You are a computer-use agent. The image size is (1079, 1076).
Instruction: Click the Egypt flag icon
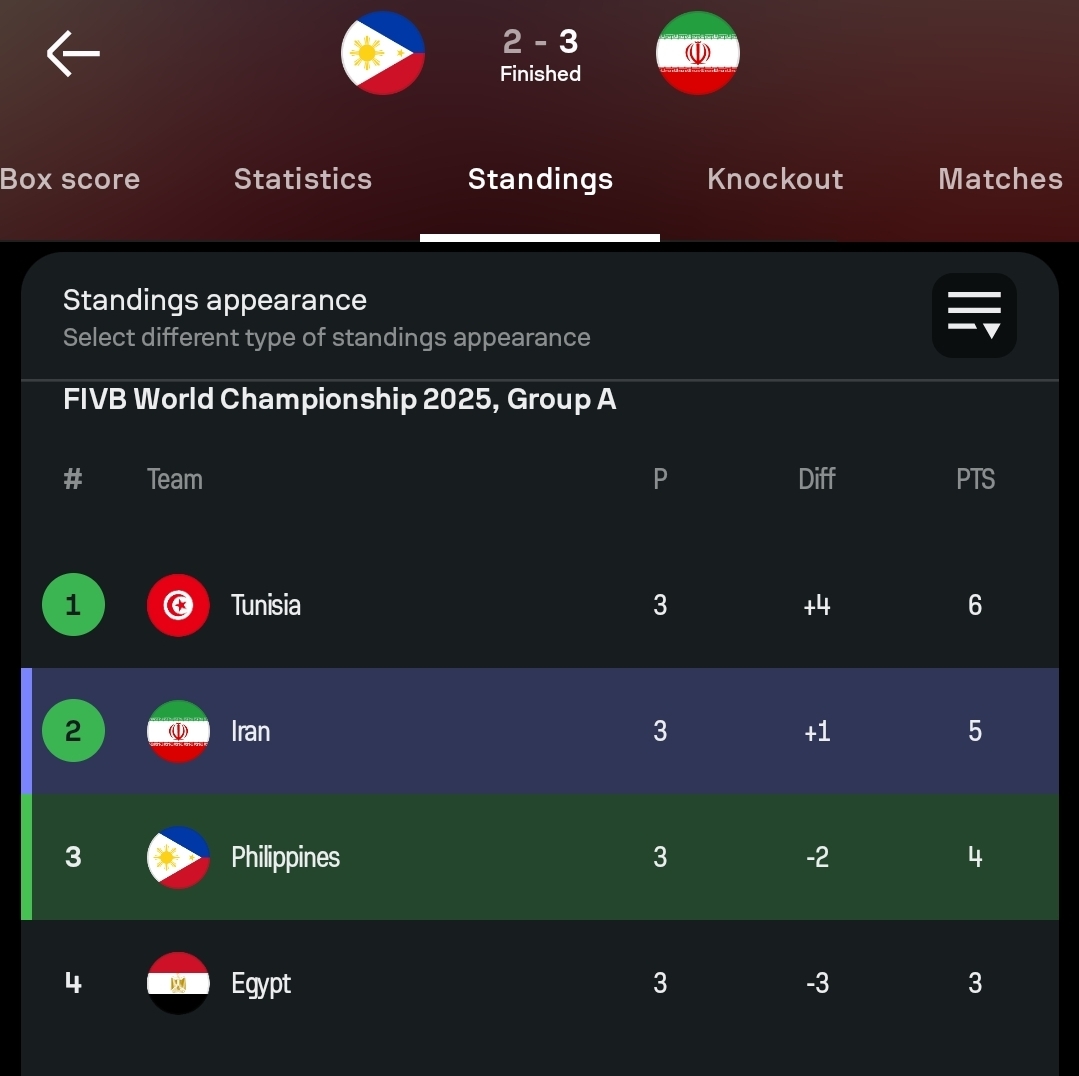click(178, 983)
